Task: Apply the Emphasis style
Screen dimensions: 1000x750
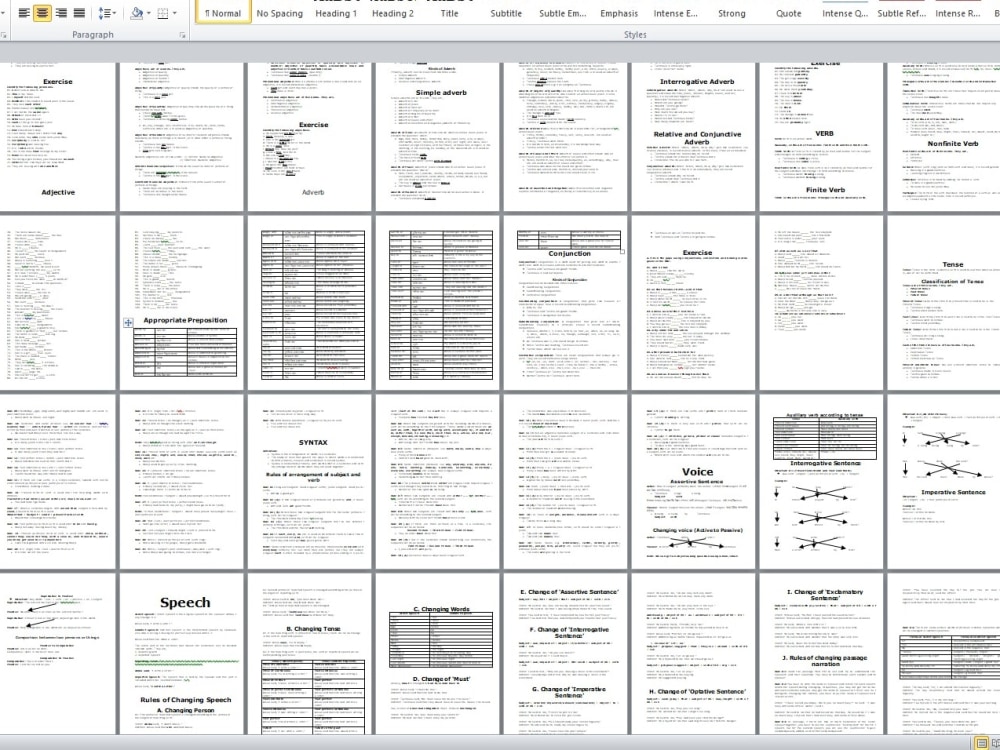Action: pos(619,13)
